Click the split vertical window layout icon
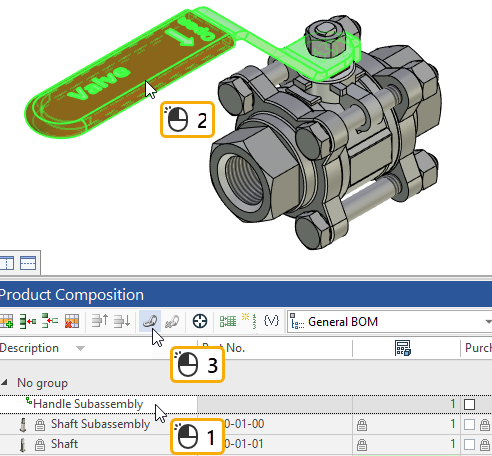Viewport: 492px width, 456px height. 7,263
